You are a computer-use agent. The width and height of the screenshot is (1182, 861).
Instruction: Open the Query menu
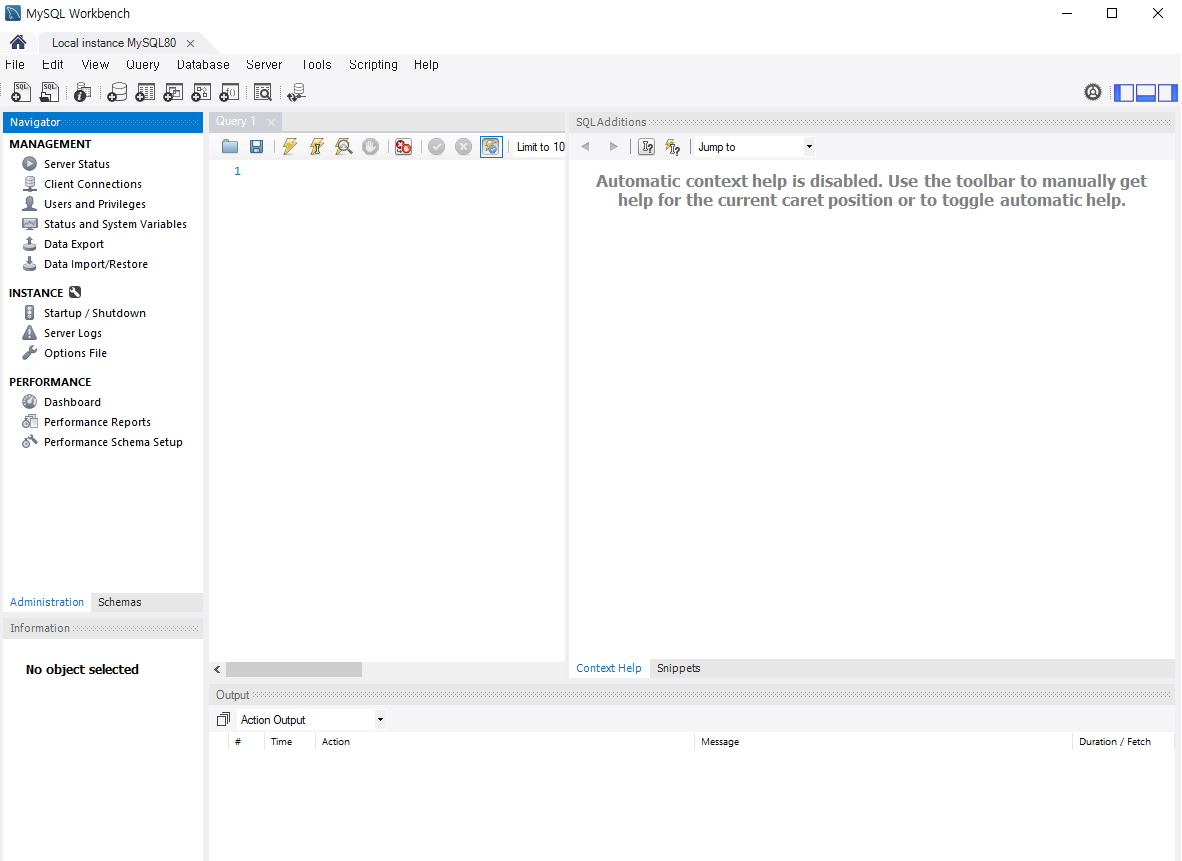[x=142, y=64]
